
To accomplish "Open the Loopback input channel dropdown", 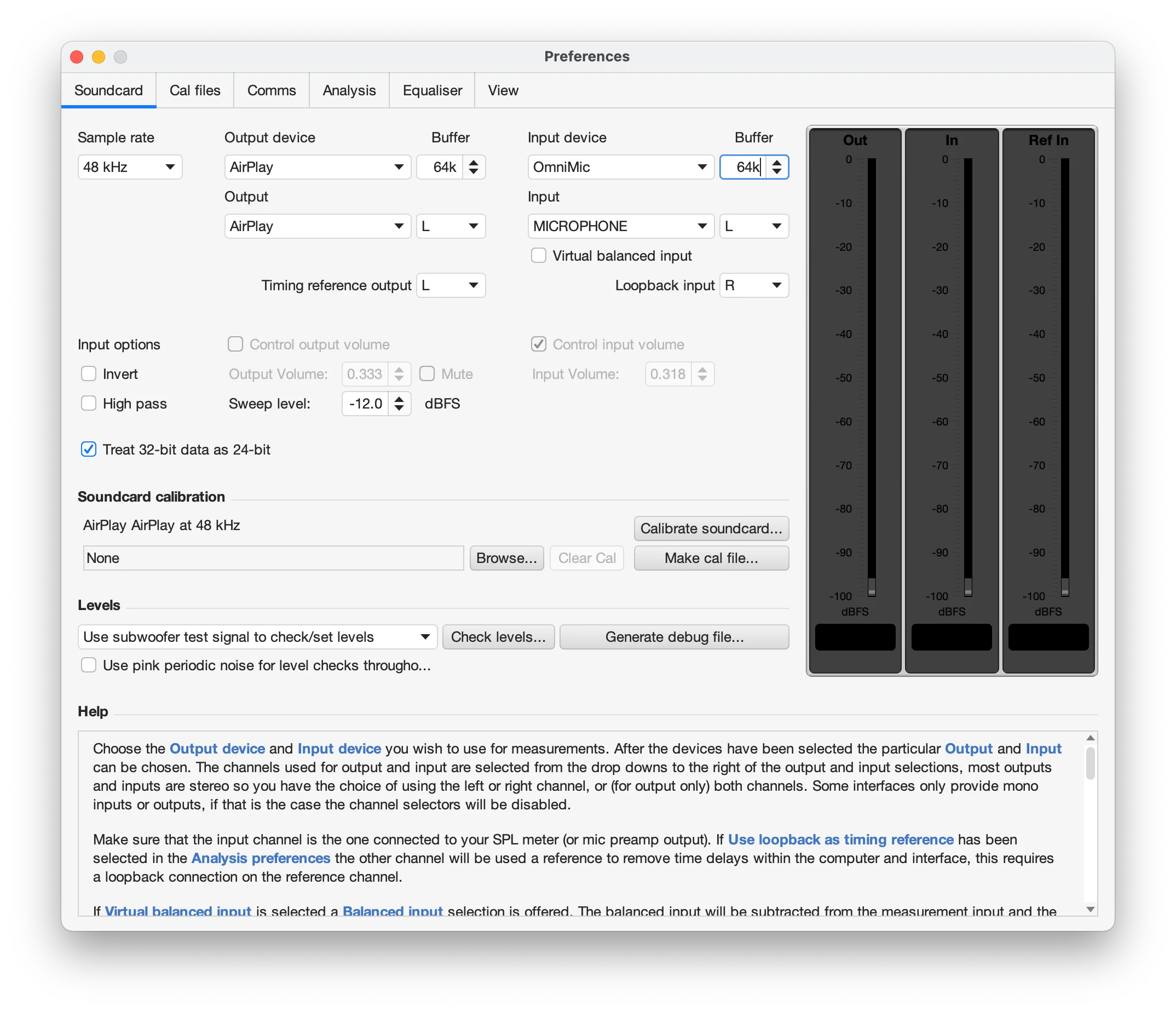I will [x=754, y=285].
